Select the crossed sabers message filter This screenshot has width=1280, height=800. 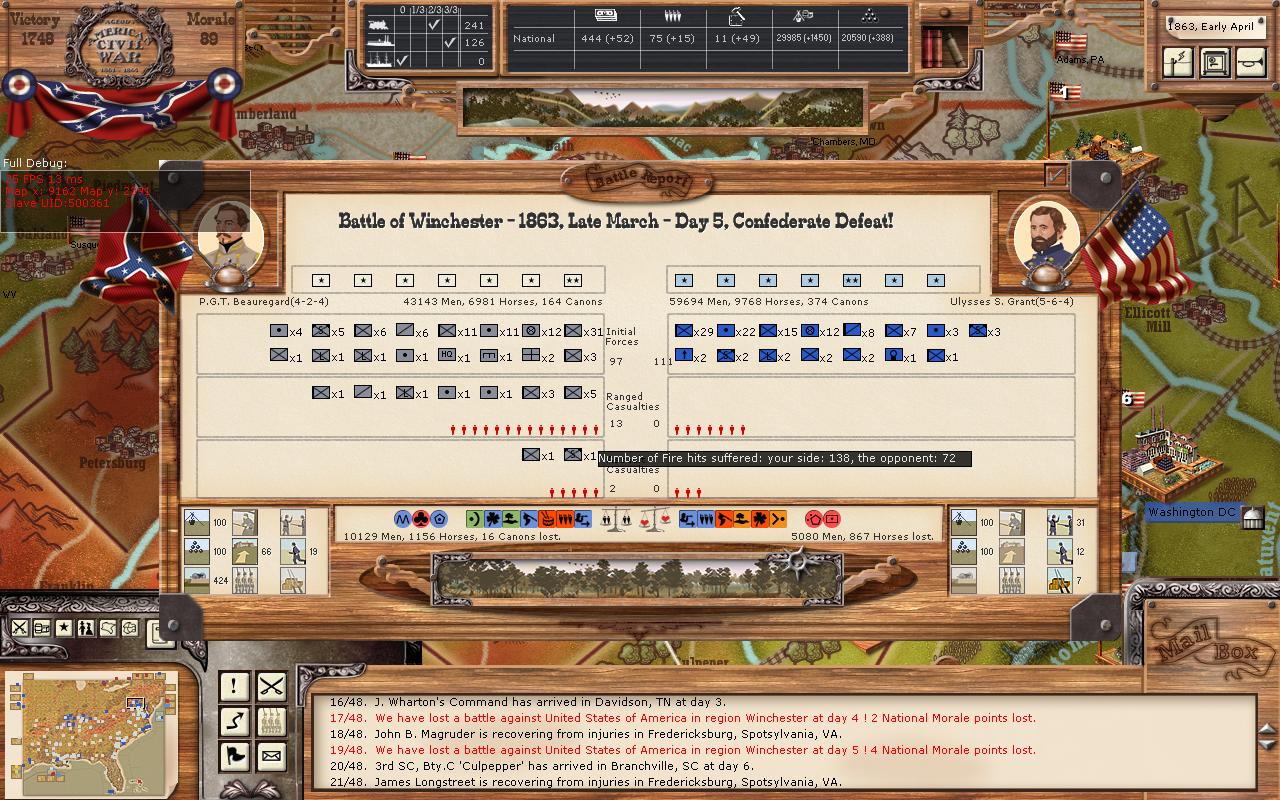click(272, 686)
